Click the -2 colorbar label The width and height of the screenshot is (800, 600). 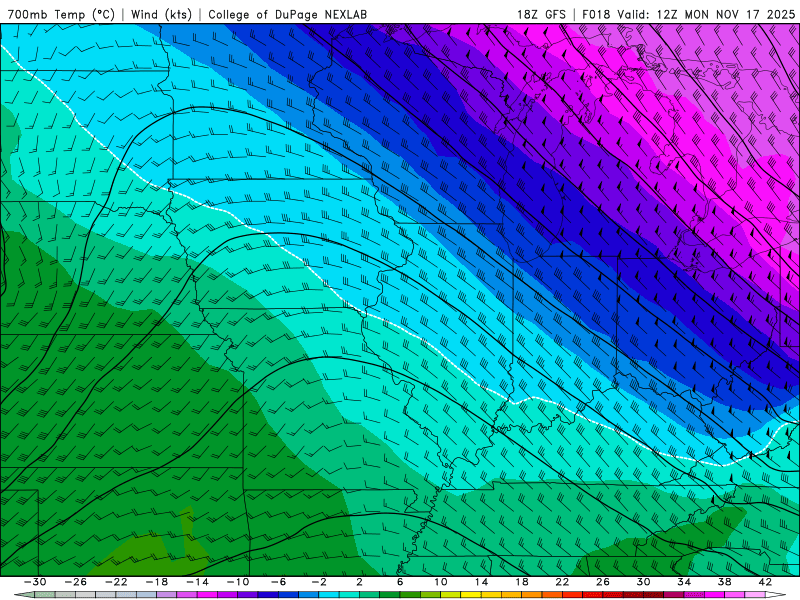tap(319, 582)
